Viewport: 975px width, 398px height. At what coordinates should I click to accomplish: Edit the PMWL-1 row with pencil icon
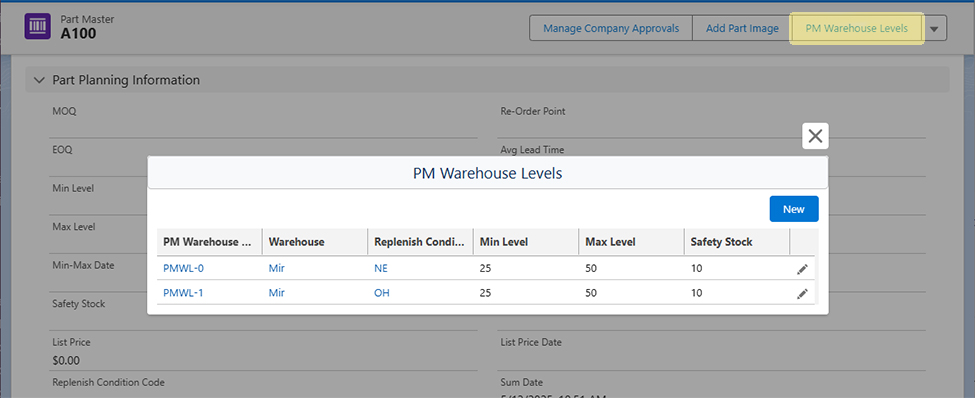802,294
